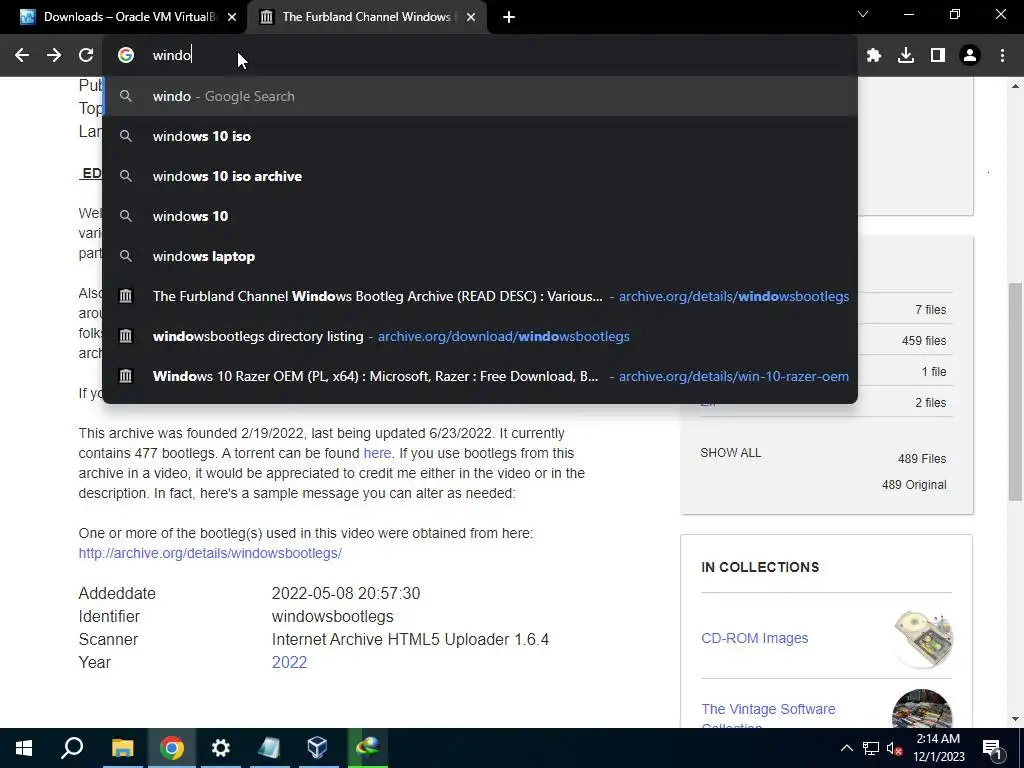Click the scrollbar down arrow
The height and width of the screenshot is (768, 1024).
click(1016, 719)
